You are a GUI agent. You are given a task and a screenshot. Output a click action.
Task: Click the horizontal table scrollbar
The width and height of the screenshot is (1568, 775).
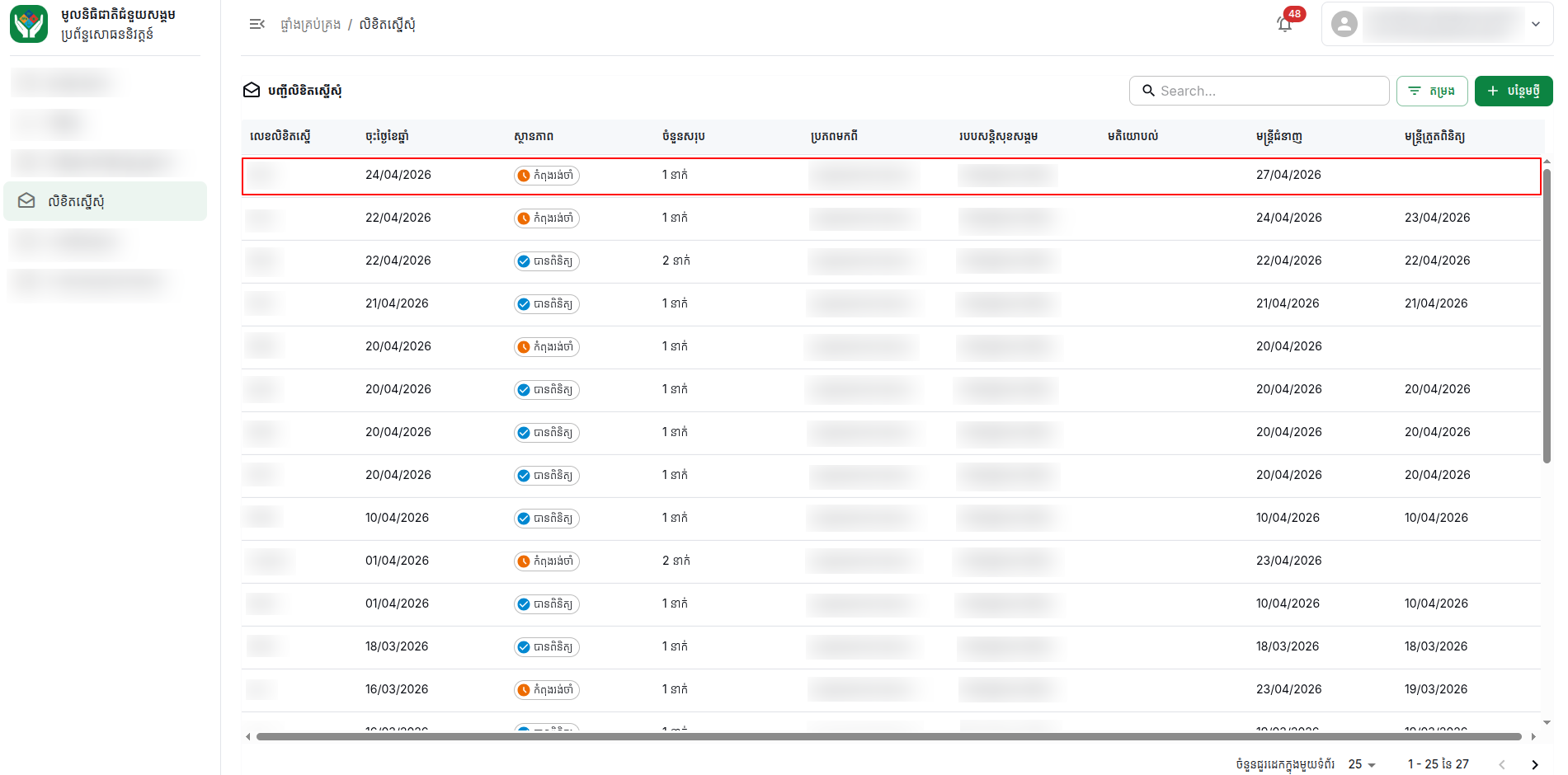(x=889, y=736)
